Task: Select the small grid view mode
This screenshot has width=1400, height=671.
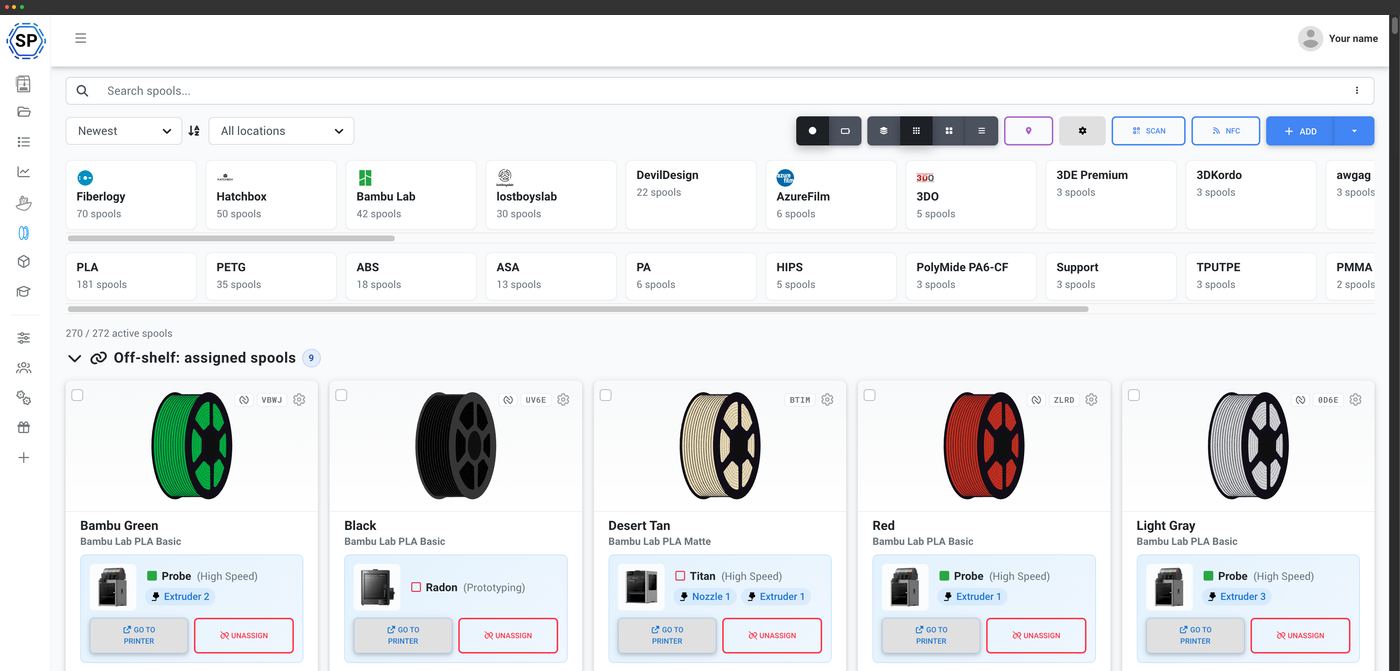Action: click(916, 131)
